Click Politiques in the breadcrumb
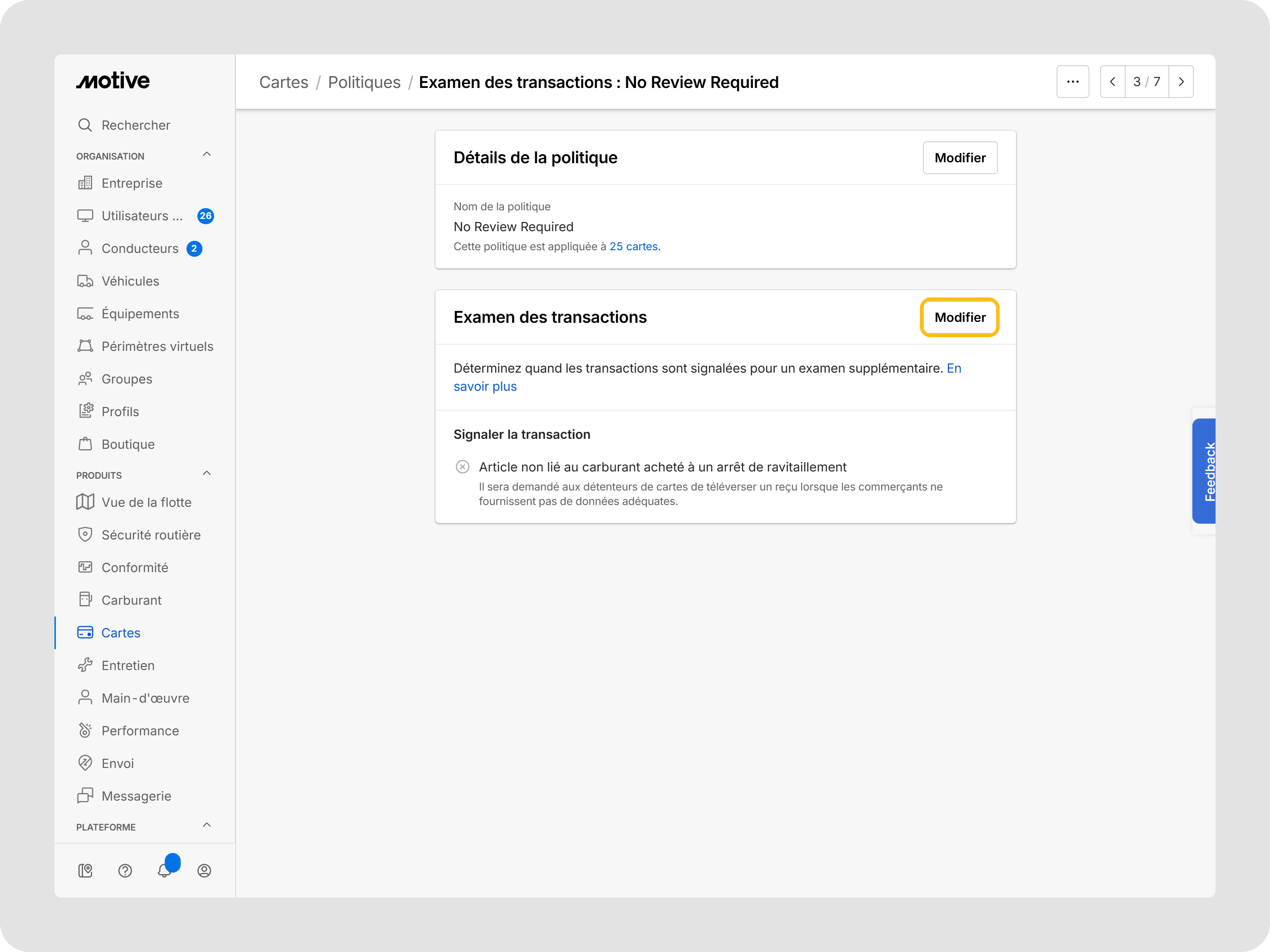The width and height of the screenshot is (1270, 952). 364,82
